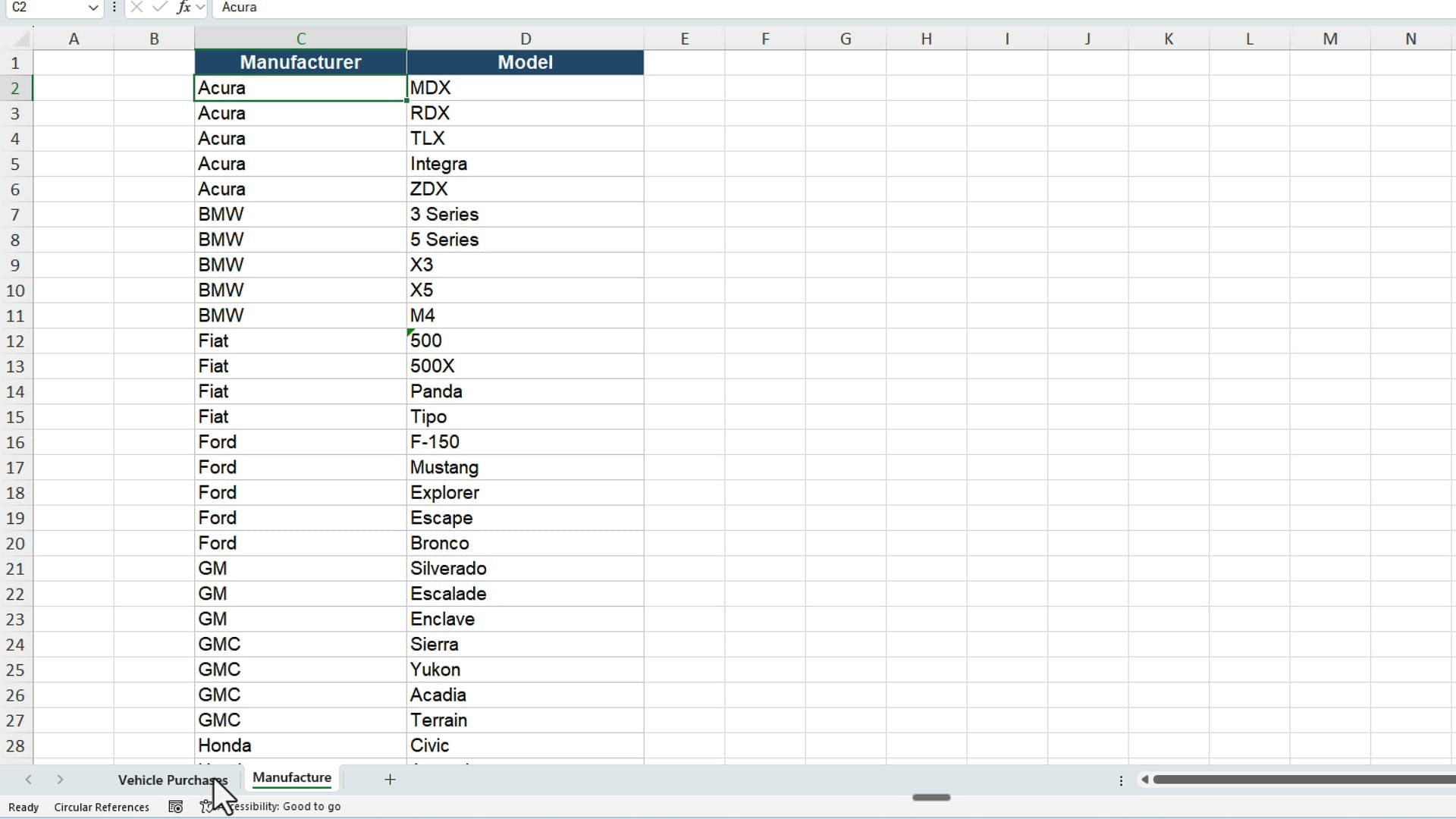This screenshot has width=1456, height=819.
Task: Click the next sheet navigation arrow
Action: tap(60, 780)
